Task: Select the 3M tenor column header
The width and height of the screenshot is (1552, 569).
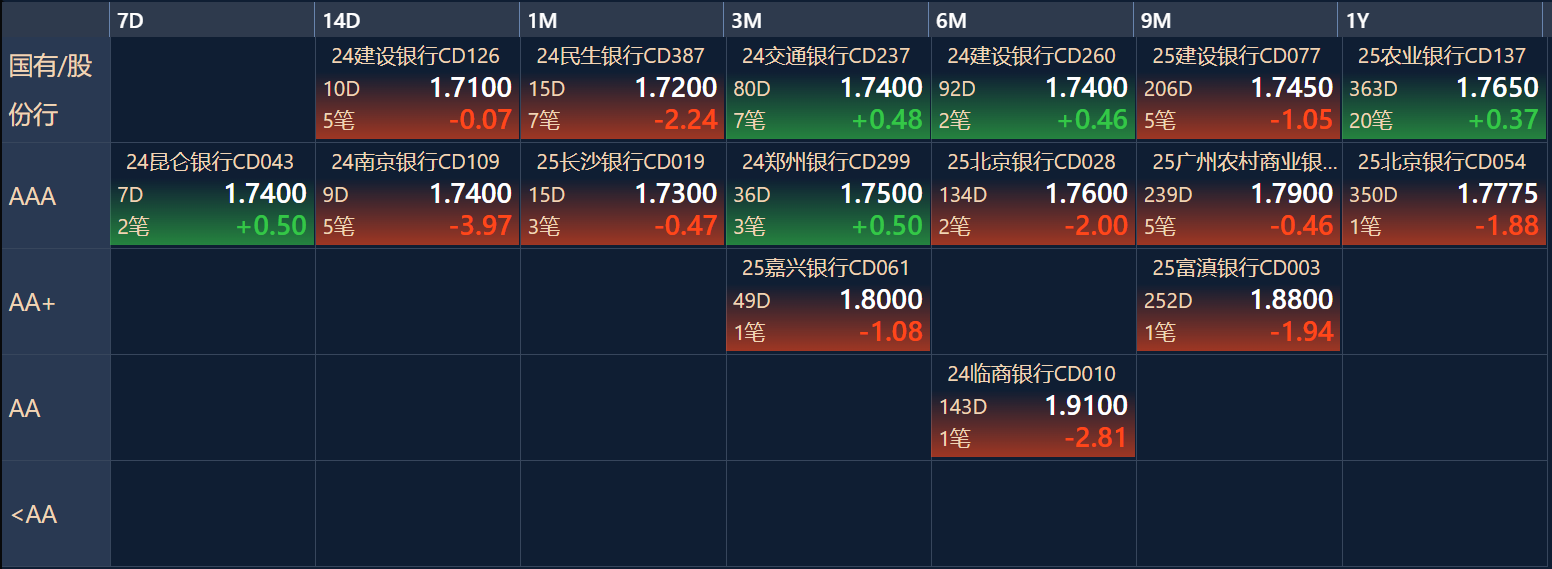Action: coord(827,20)
